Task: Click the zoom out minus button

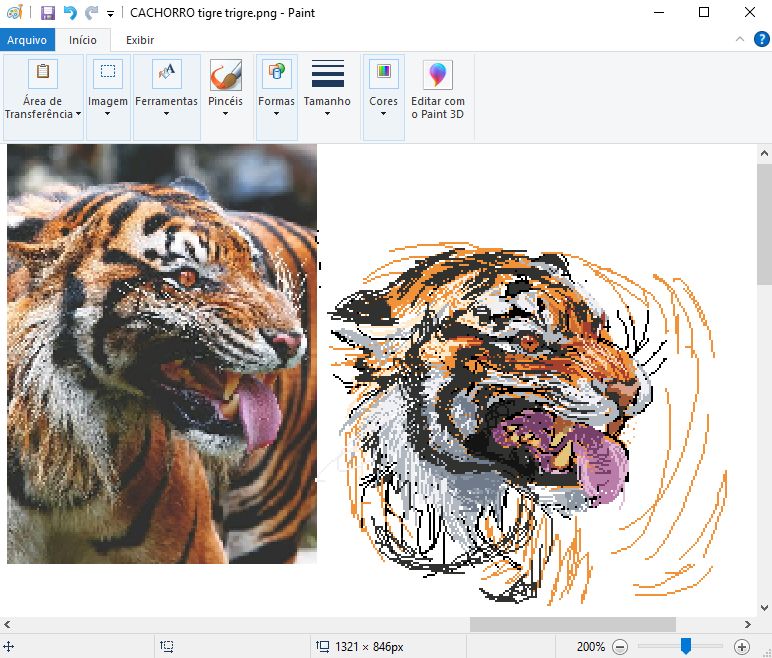Action: 620,647
